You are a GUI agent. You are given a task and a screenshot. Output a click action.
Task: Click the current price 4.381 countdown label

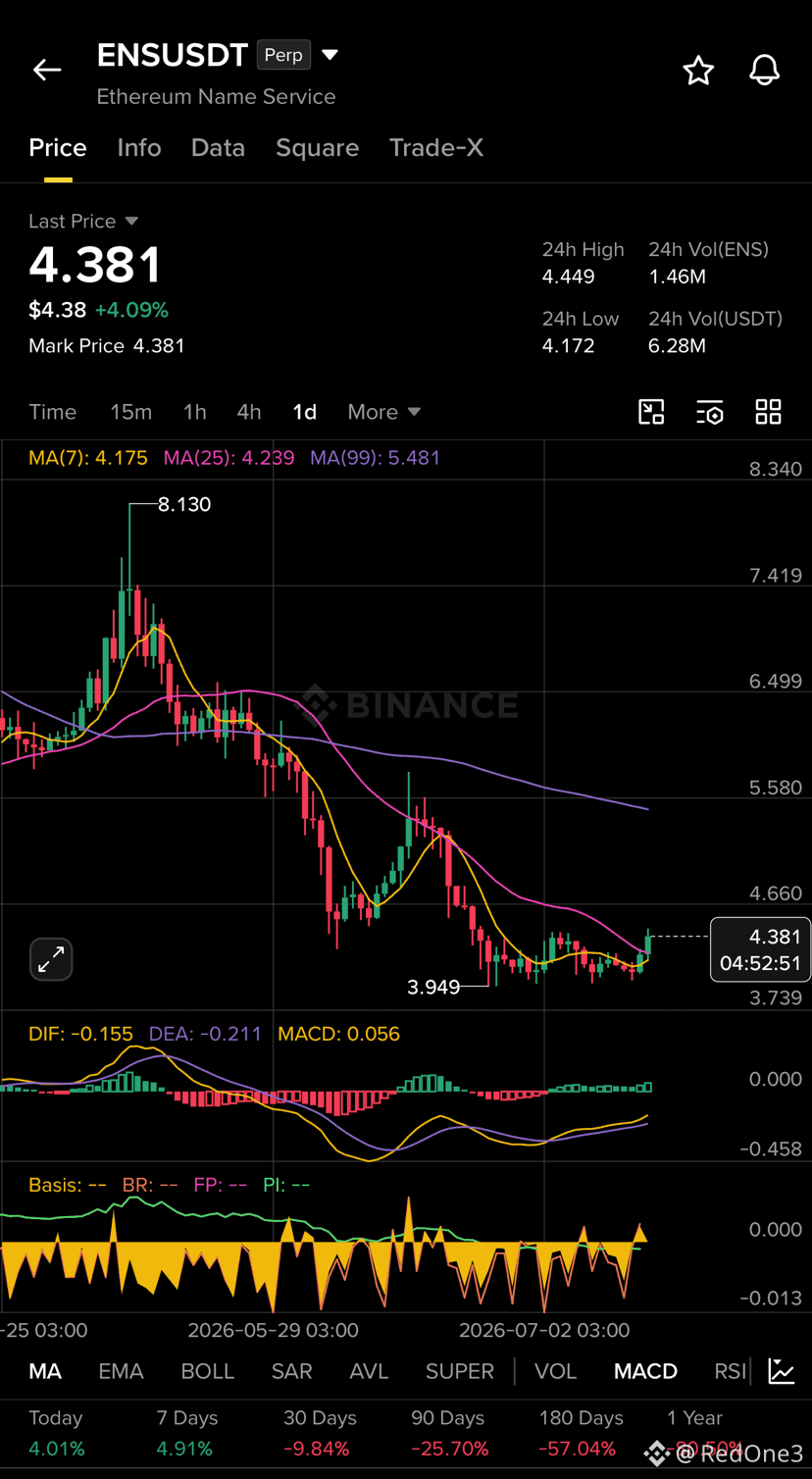coord(761,949)
